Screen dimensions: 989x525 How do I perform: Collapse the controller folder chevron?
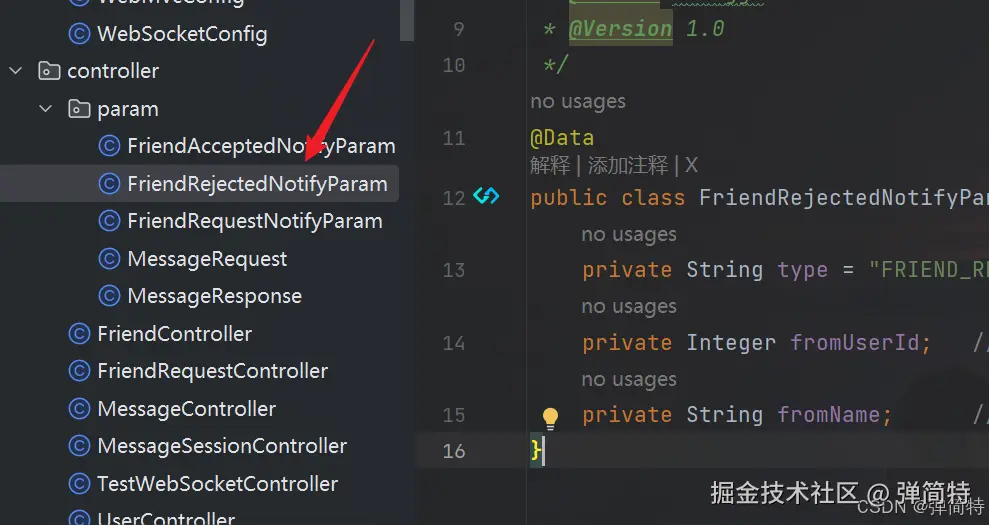(16, 71)
